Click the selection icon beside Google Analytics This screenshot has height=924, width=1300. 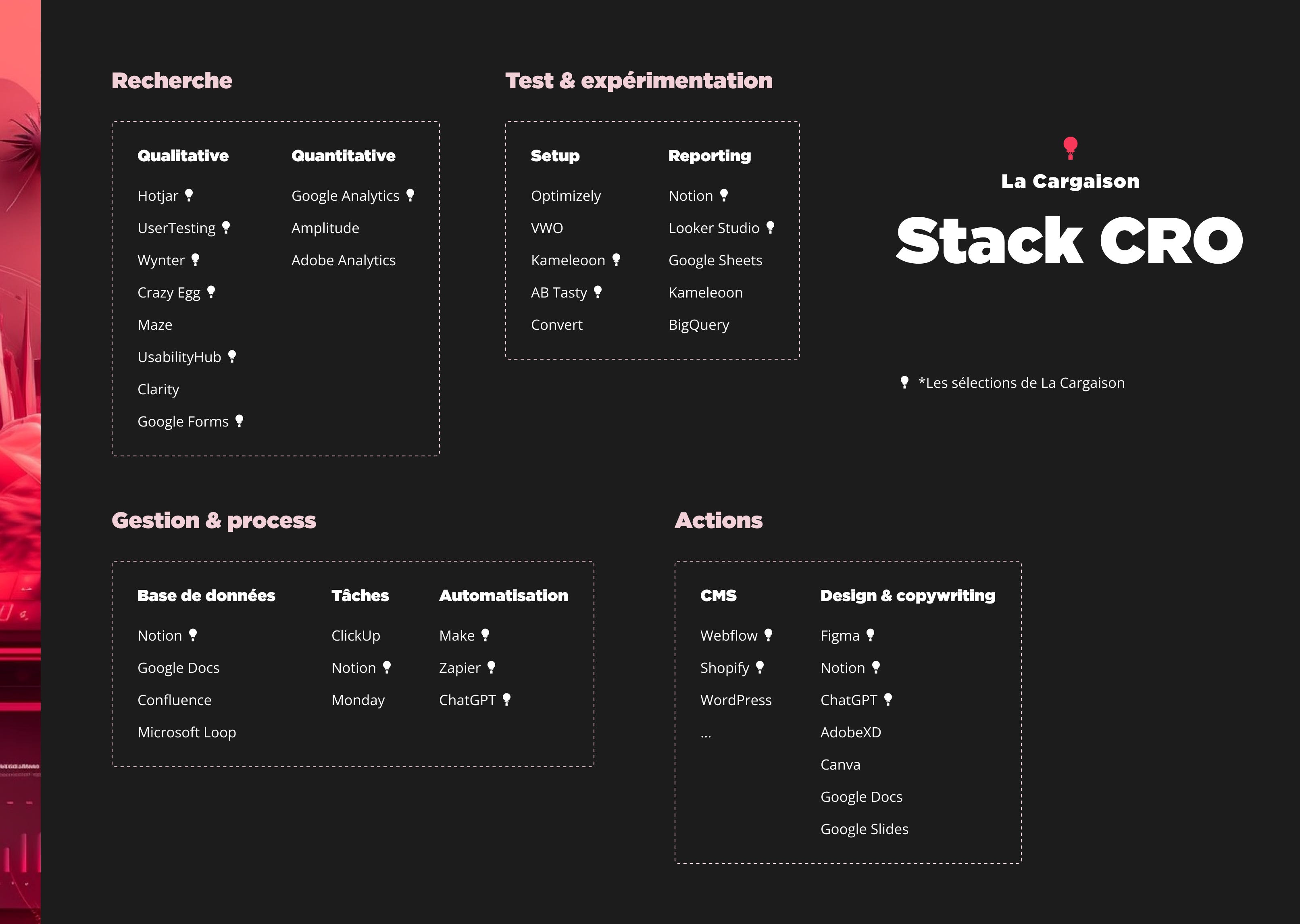(x=411, y=195)
